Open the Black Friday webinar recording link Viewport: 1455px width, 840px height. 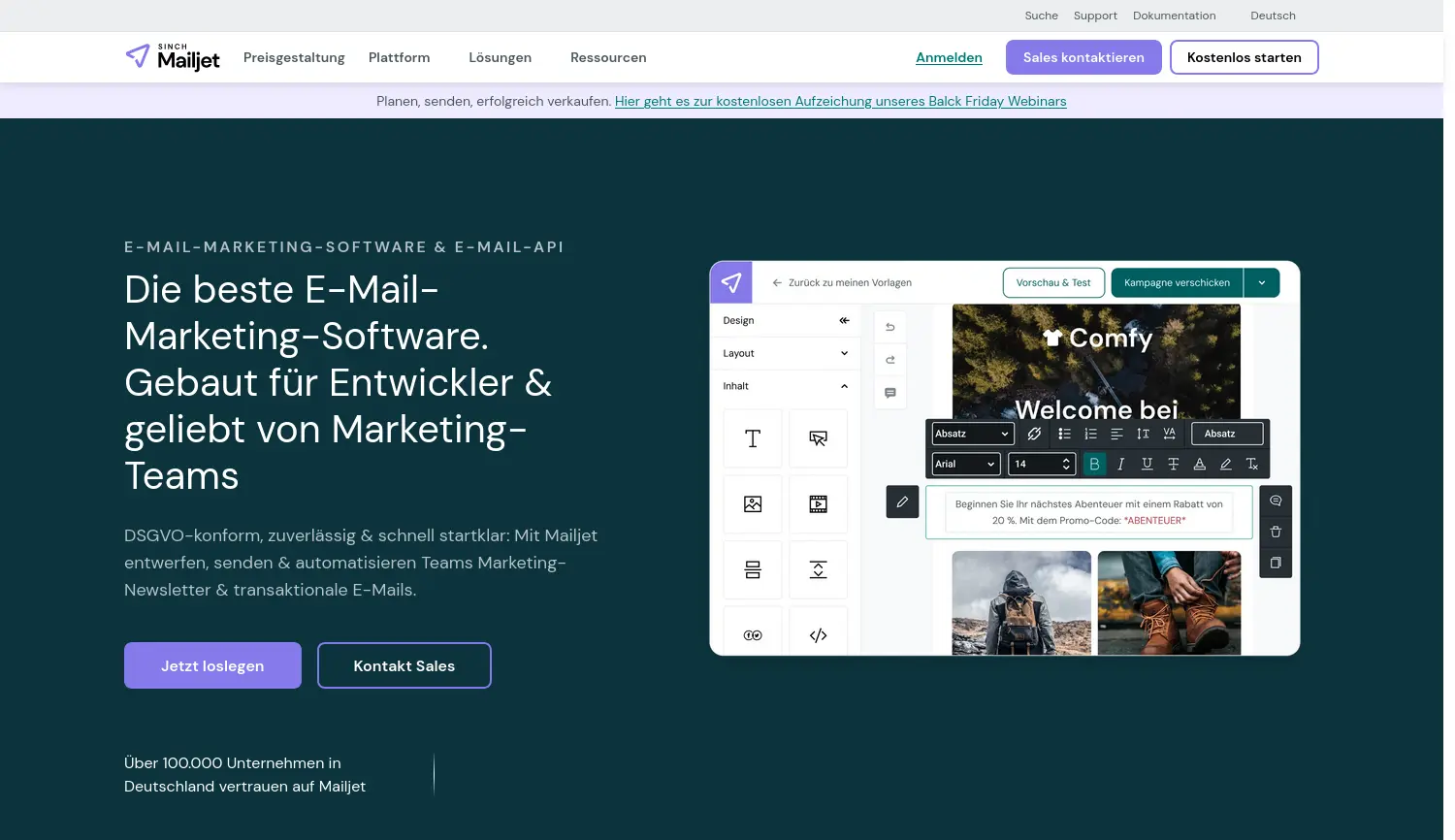point(840,101)
